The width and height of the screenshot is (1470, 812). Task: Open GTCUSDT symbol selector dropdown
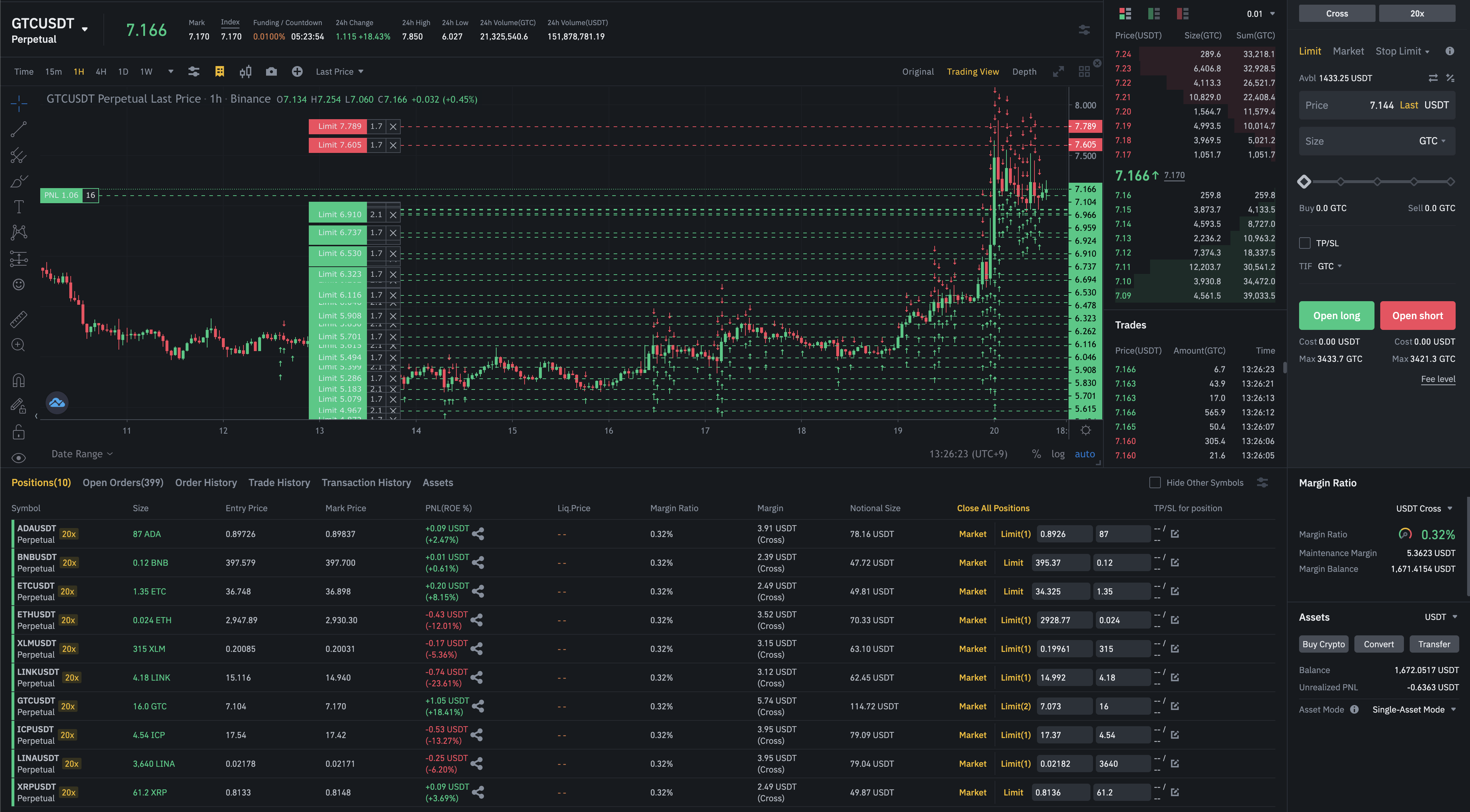(x=85, y=29)
